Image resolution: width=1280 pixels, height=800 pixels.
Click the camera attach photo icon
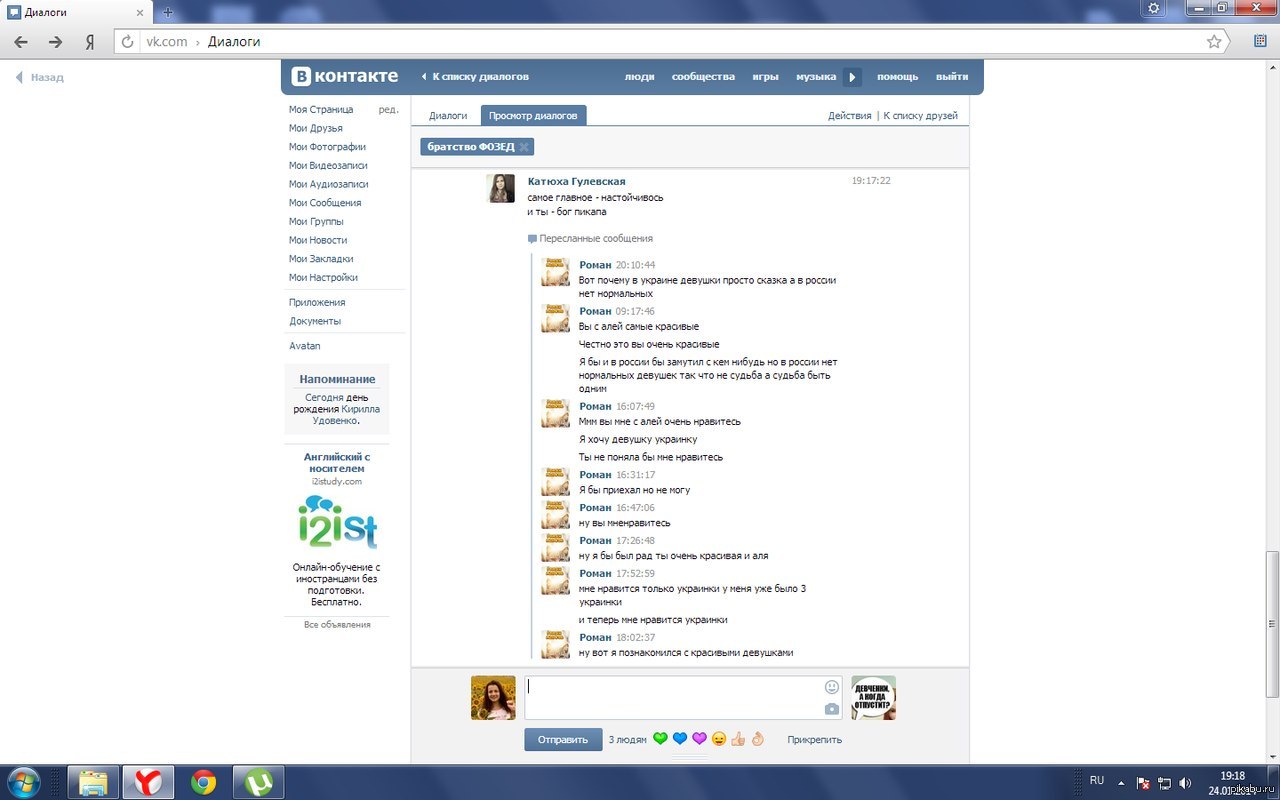(x=832, y=709)
